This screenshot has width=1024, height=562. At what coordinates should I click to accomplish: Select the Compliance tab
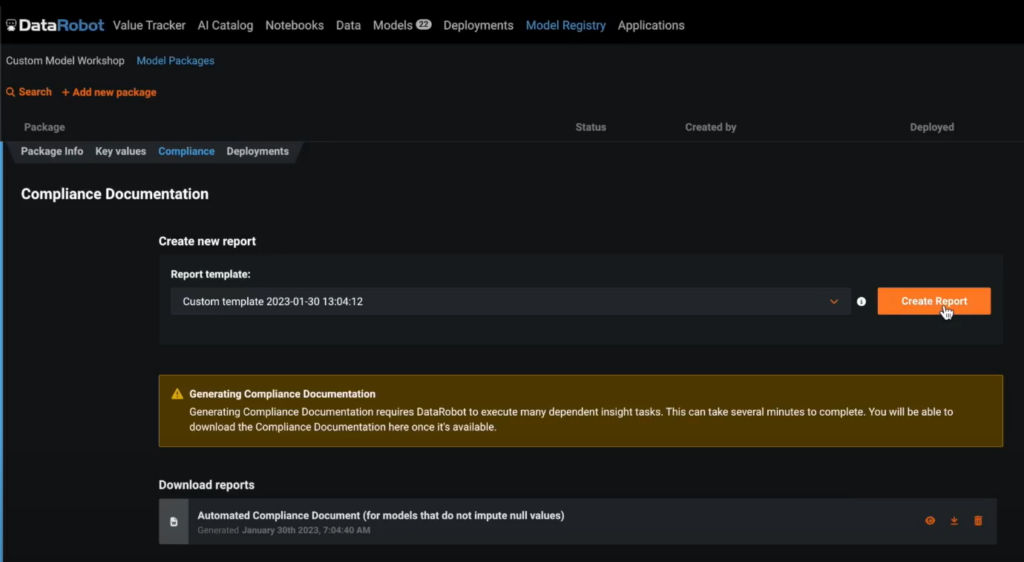point(186,151)
